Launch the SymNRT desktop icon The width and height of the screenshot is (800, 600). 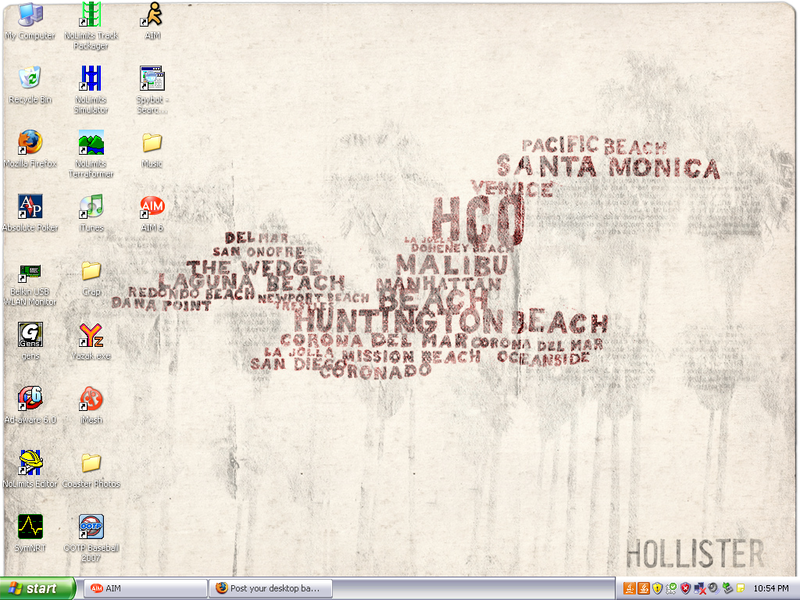point(30,534)
